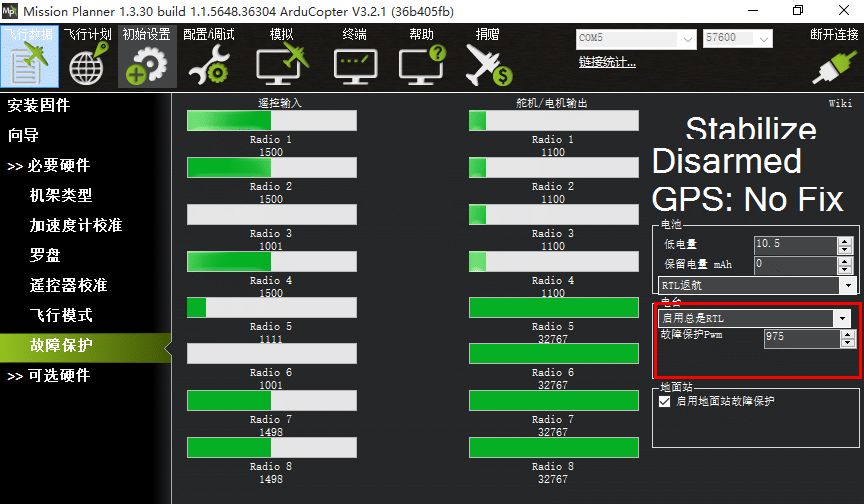Open the 模拟 simulation monitor icon
Viewport: 864px width, 504px height.
282,57
